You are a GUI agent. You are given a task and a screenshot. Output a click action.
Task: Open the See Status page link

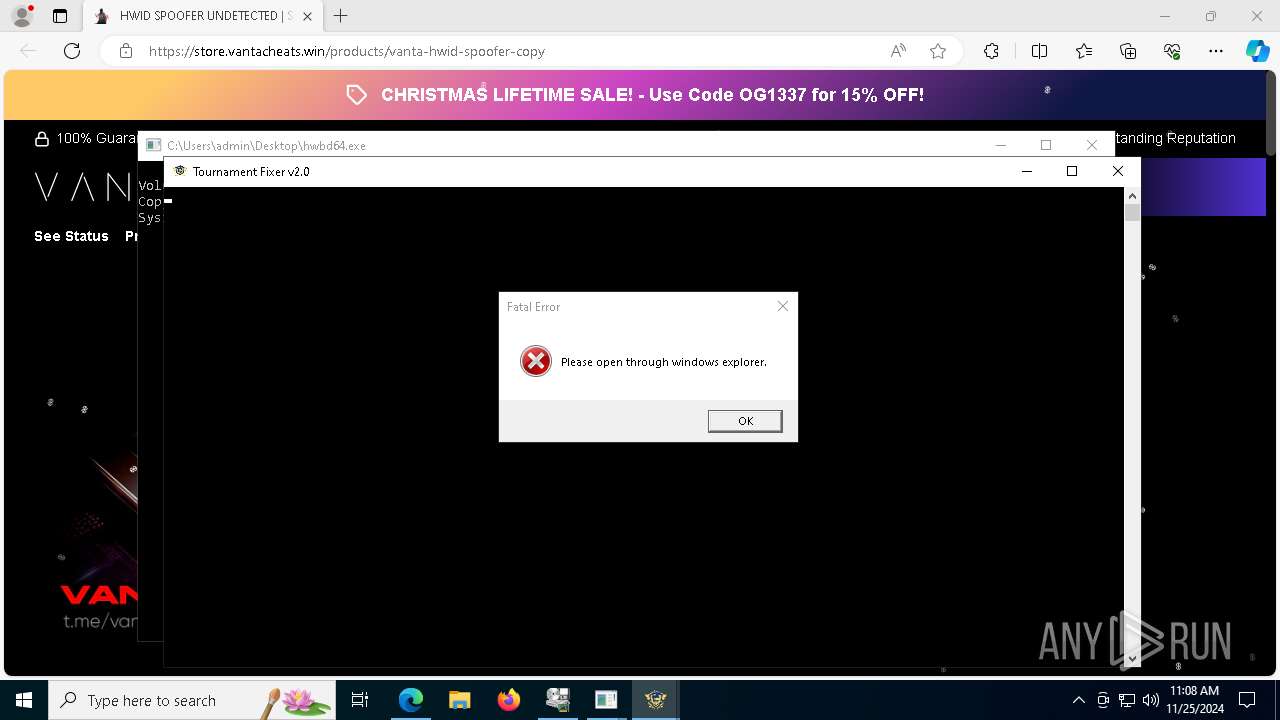[x=71, y=236]
